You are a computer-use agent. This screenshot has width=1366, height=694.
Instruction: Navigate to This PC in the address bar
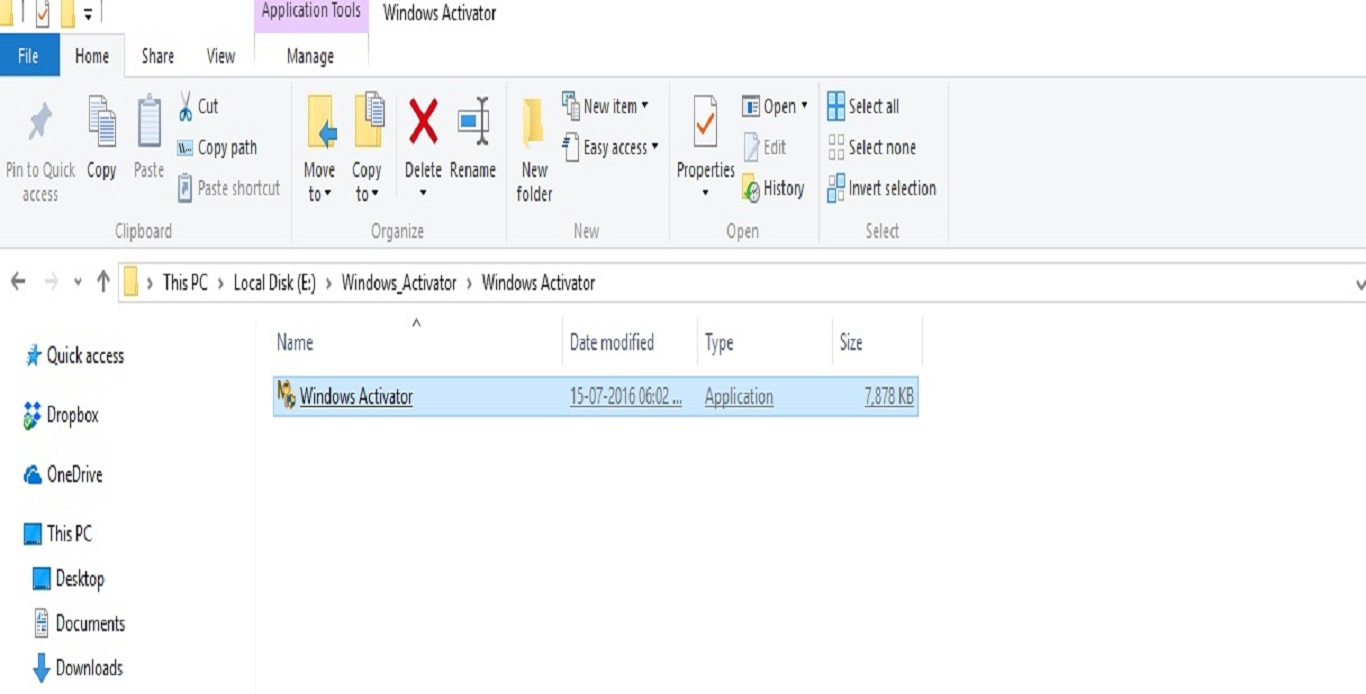point(185,283)
